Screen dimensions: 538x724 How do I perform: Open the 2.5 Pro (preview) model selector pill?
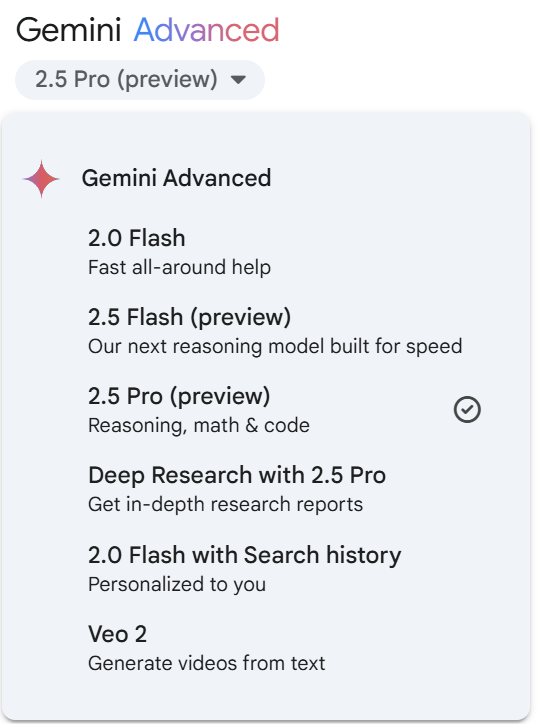(x=140, y=80)
